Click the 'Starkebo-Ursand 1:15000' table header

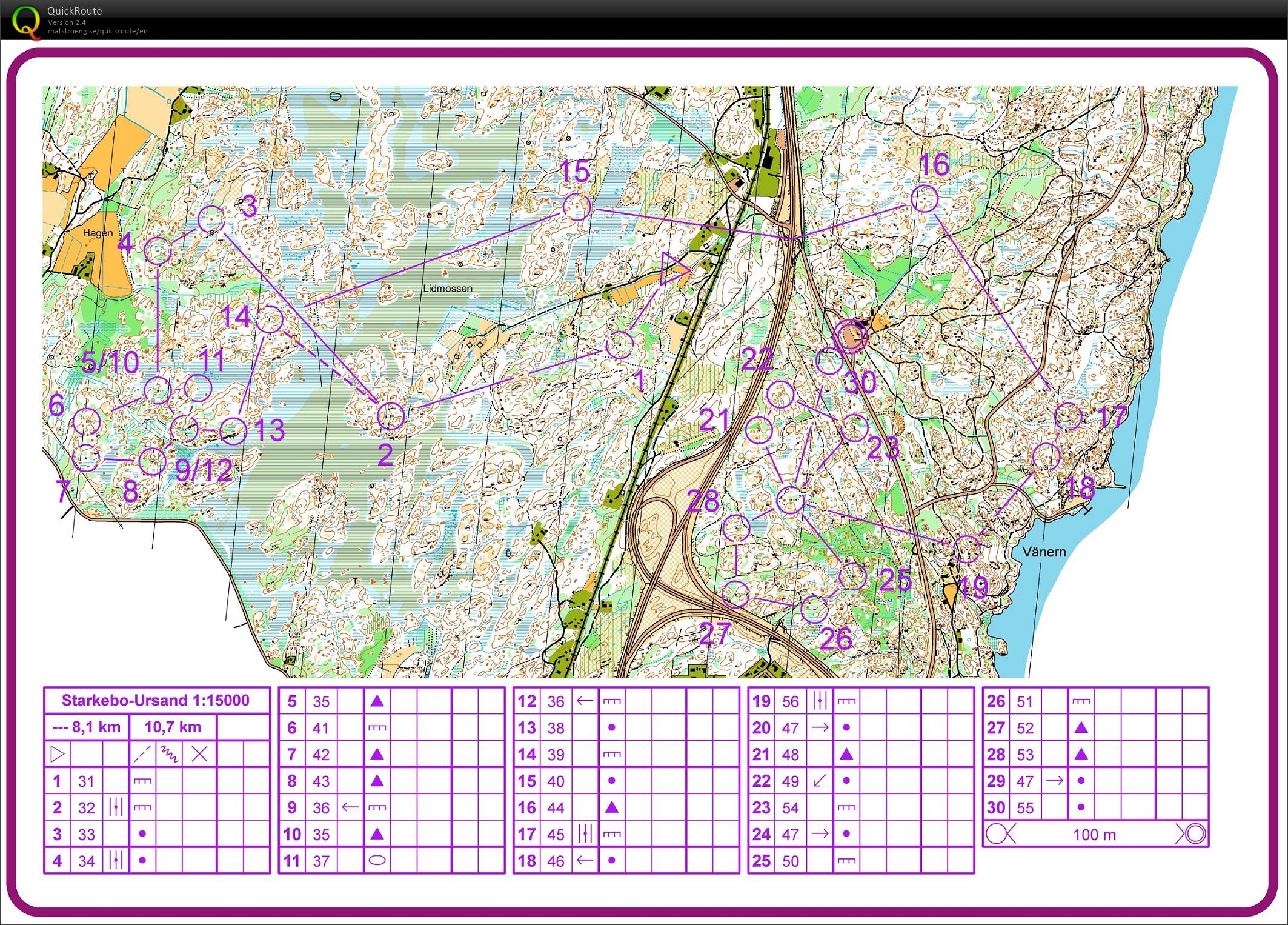point(155,700)
